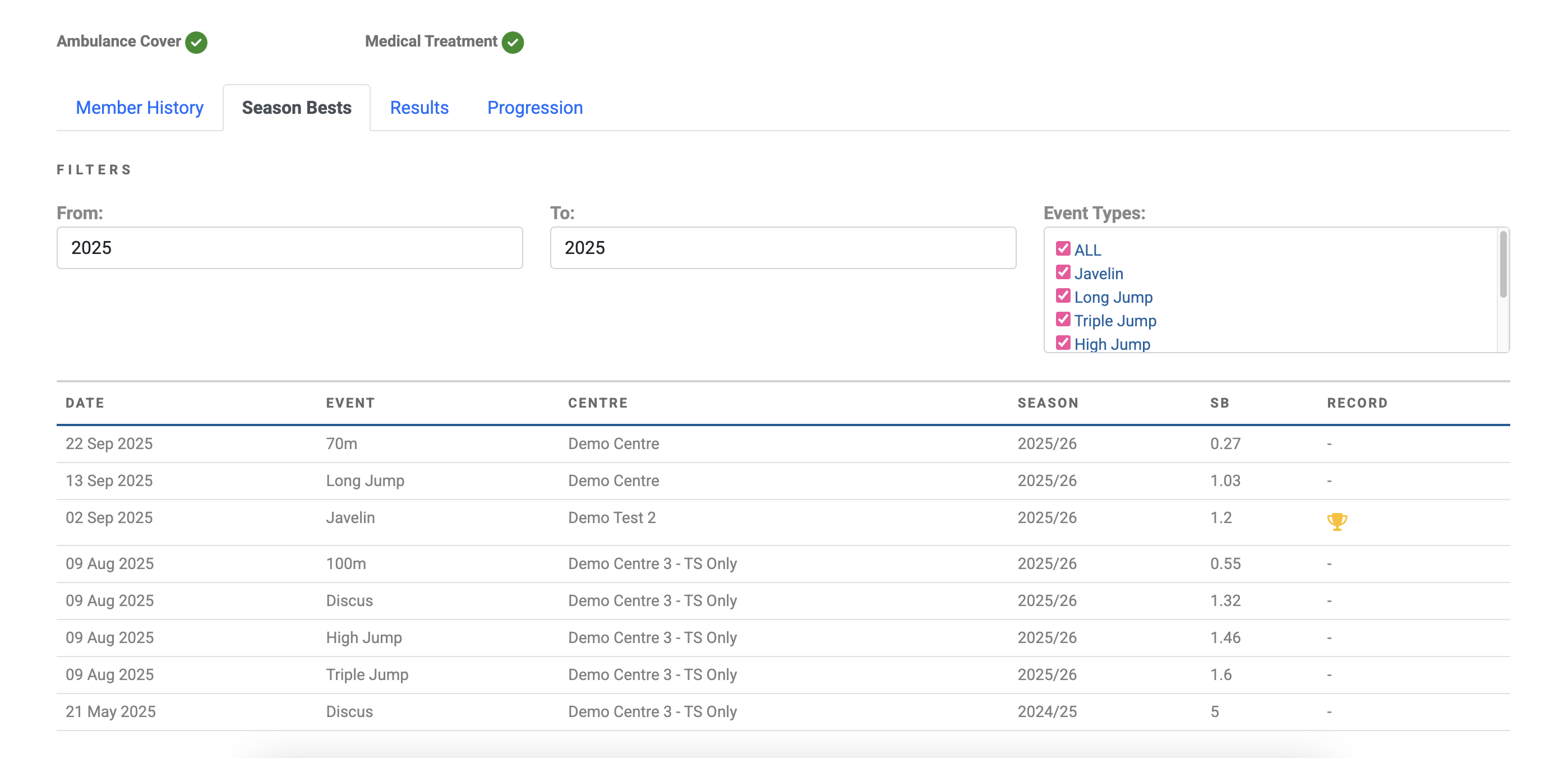Switch to the Results tab
Viewport: 1568px width, 758px height.
click(x=419, y=108)
